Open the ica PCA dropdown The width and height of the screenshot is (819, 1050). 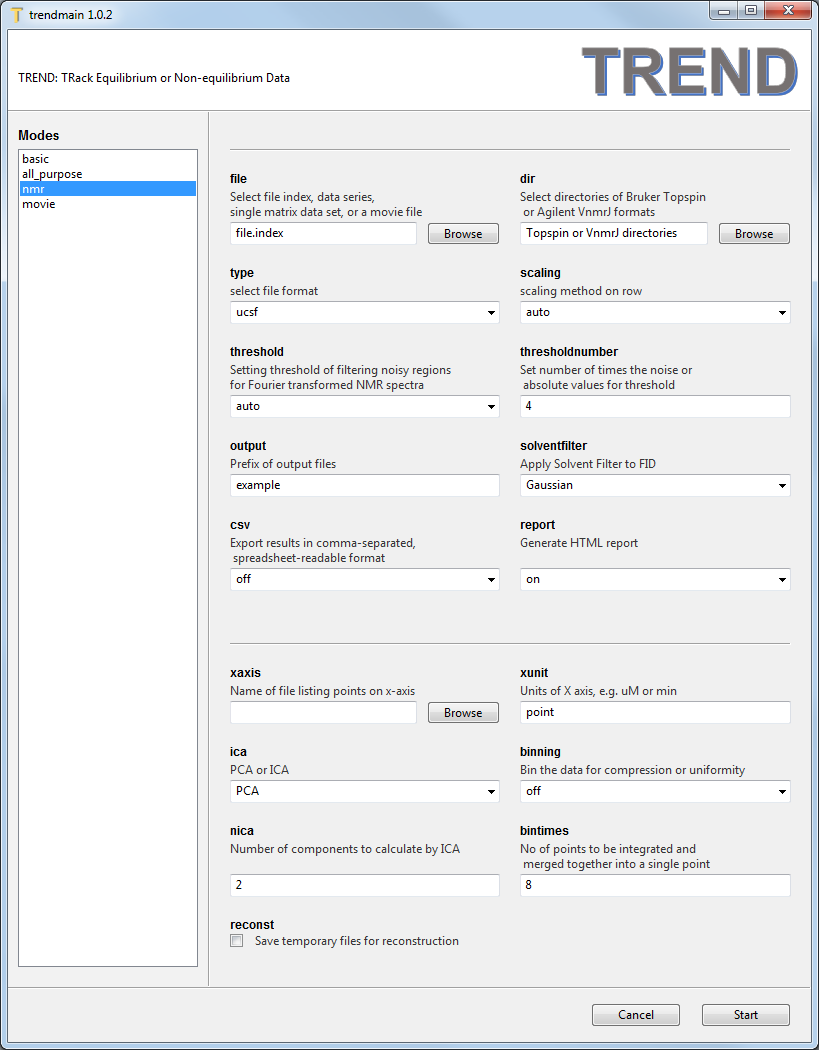(364, 792)
